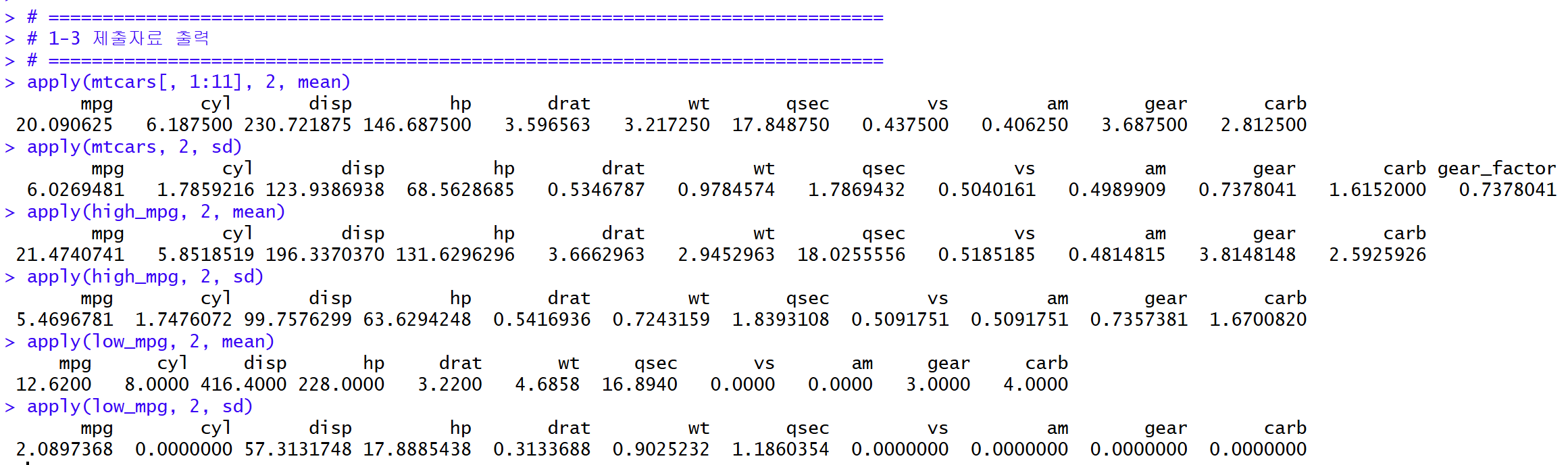Image resolution: width=1568 pixels, height=465 pixels.
Task: Click the high_mpg mean value 21.4740741
Action: (70, 255)
